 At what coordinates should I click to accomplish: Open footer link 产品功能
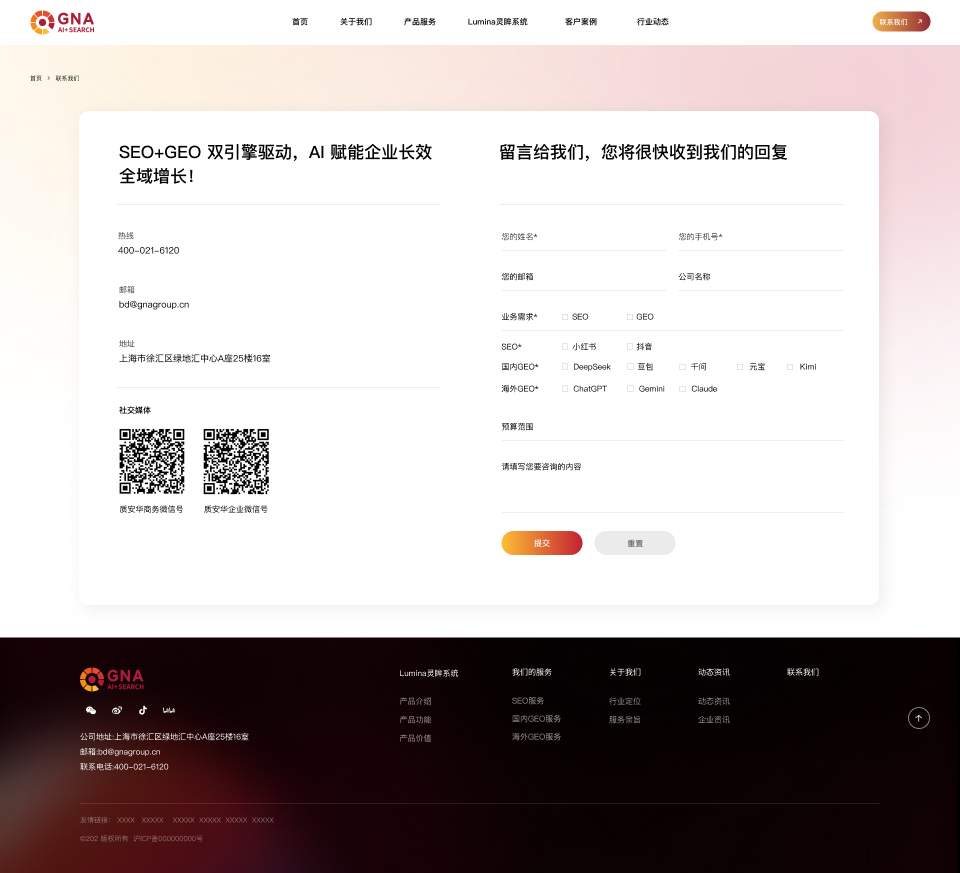[416, 720]
